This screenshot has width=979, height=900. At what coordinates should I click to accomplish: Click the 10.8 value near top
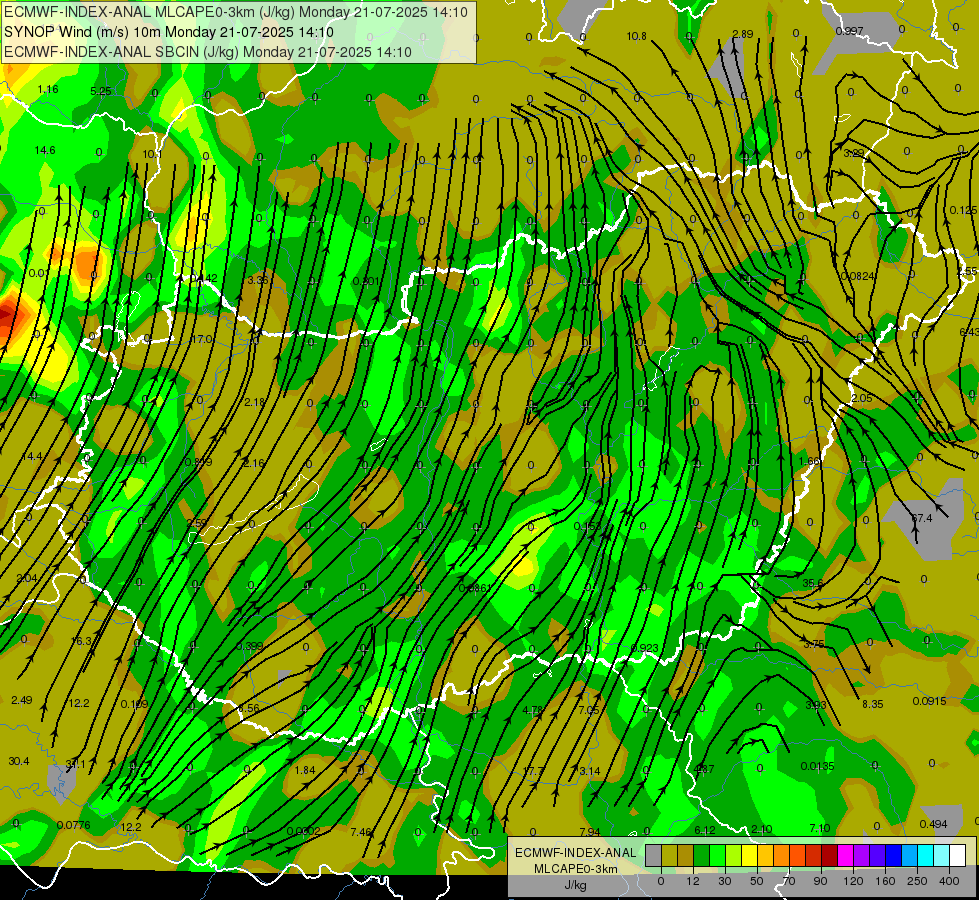636,36
